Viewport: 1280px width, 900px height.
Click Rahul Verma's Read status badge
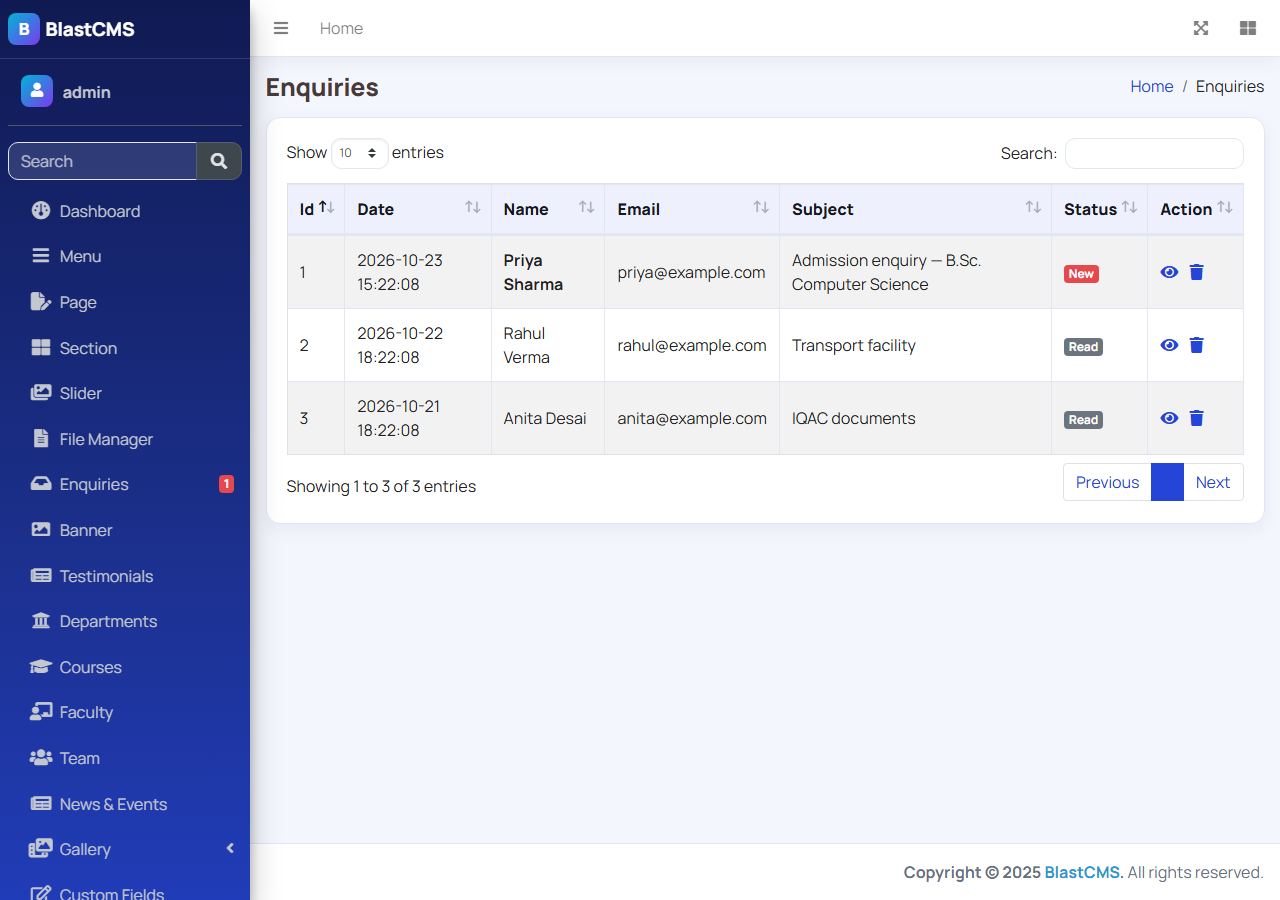(x=1083, y=347)
